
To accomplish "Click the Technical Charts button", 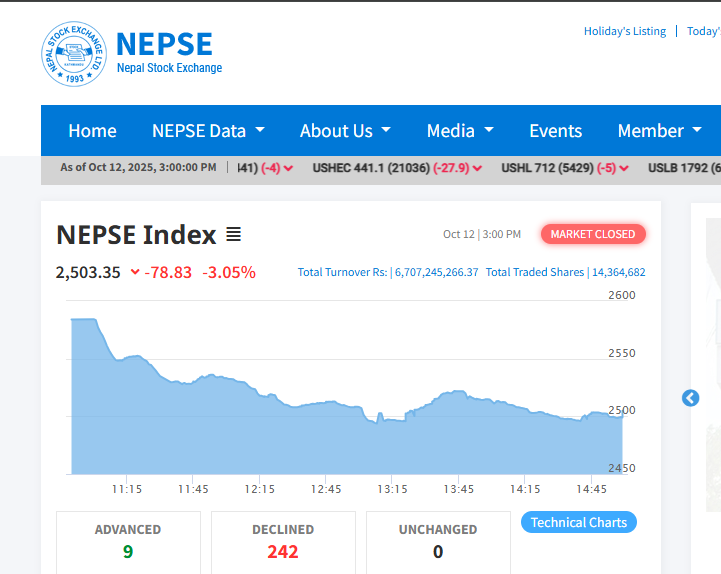I will [x=578, y=522].
